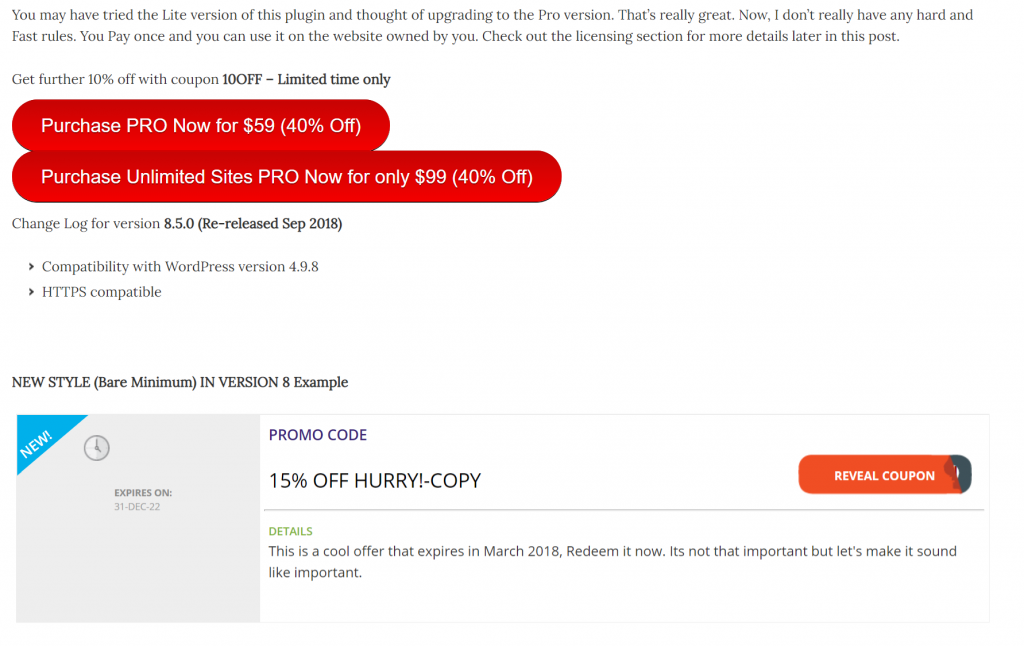The image size is (1024, 646).
Task: Click the clock icon on the coupon
Action: point(97,448)
